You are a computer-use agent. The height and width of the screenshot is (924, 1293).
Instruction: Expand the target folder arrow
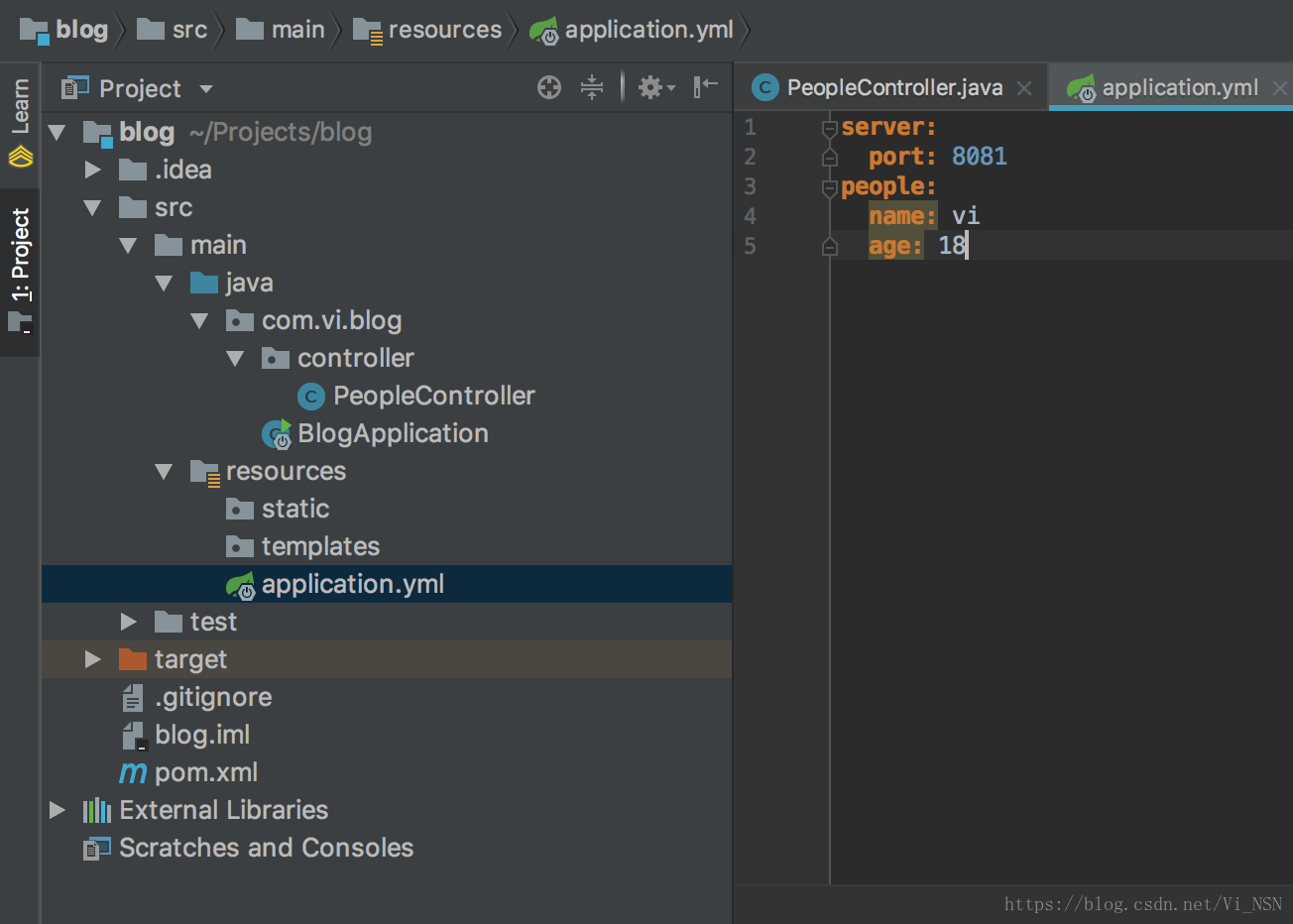point(93,659)
